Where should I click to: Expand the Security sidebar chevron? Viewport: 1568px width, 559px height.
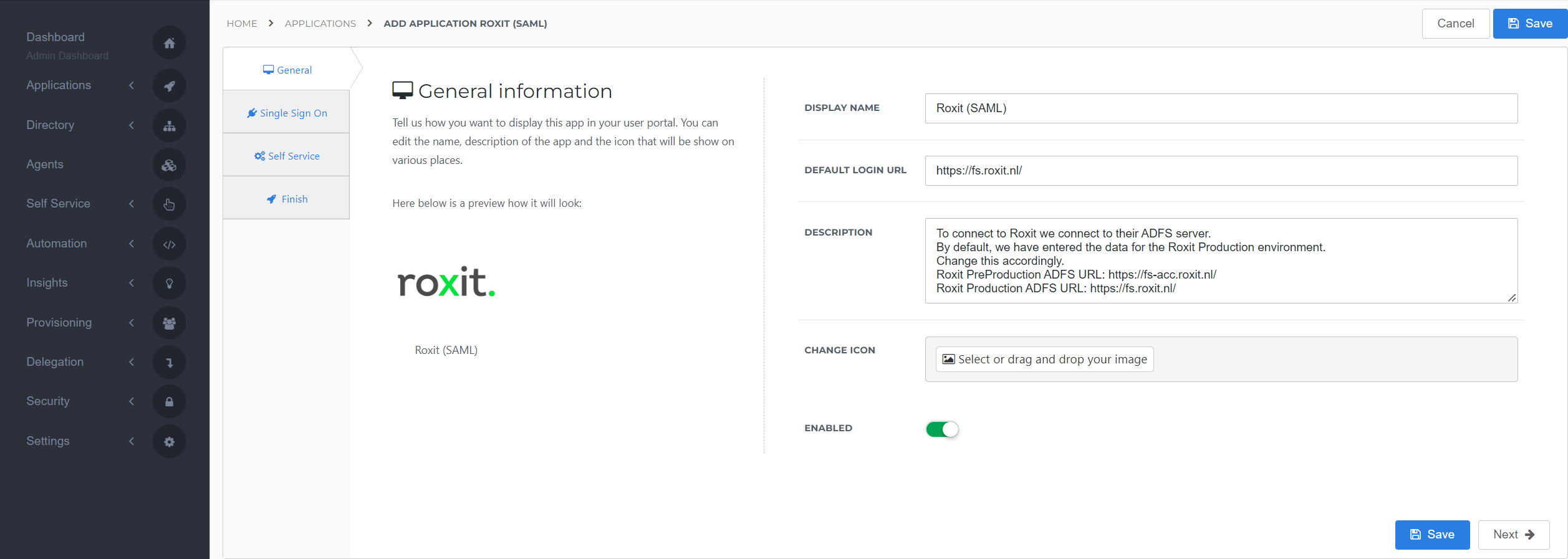(132, 401)
